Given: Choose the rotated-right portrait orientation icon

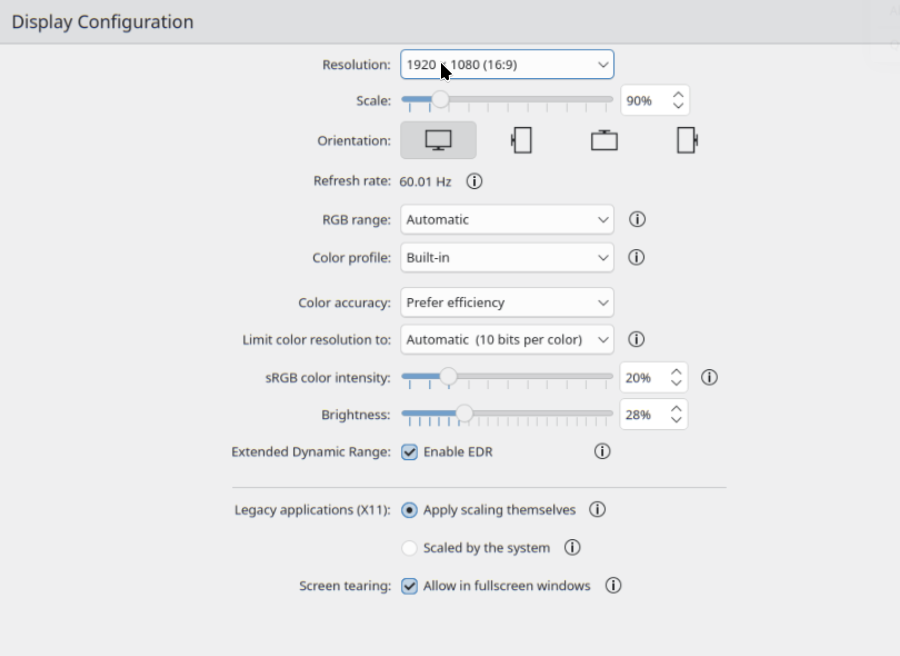Looking at the screenshot, I should [x=687, y=140].
